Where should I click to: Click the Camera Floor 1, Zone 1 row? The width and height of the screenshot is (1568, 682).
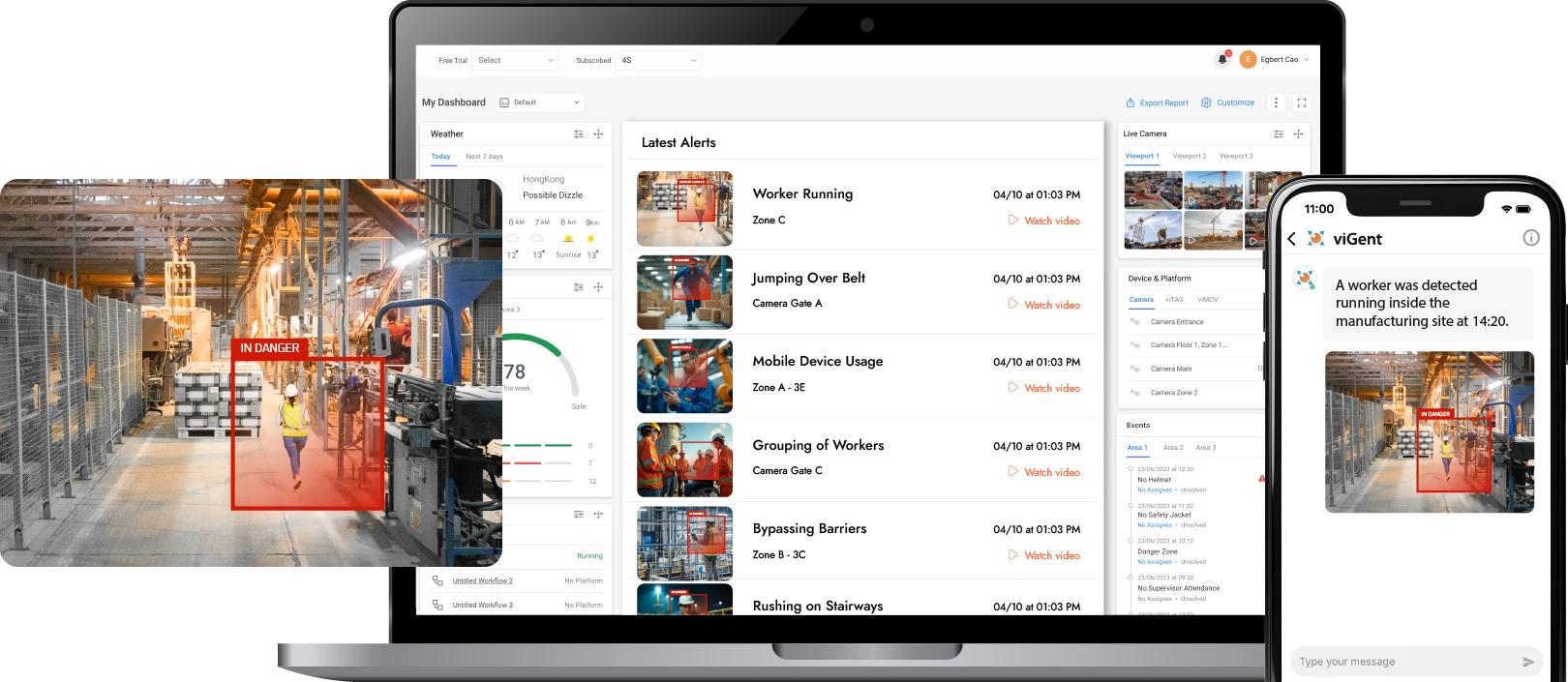(1196, 345)
